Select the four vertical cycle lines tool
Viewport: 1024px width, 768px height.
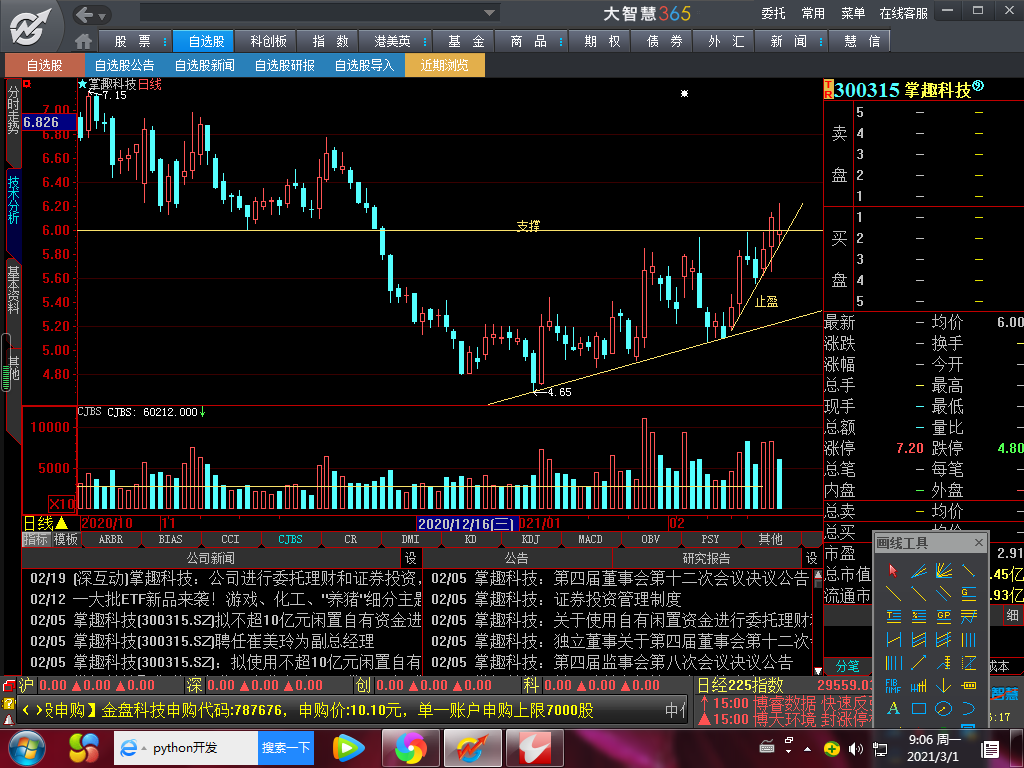pyautogui.click(x=968, y=639)
